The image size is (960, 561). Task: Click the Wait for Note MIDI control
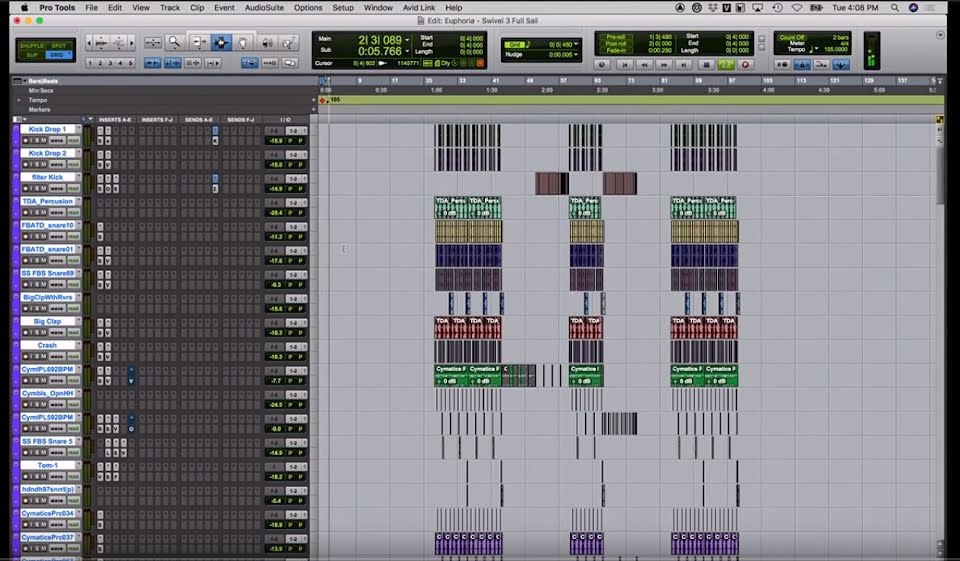pyautogui.click(x=782, y=64)
